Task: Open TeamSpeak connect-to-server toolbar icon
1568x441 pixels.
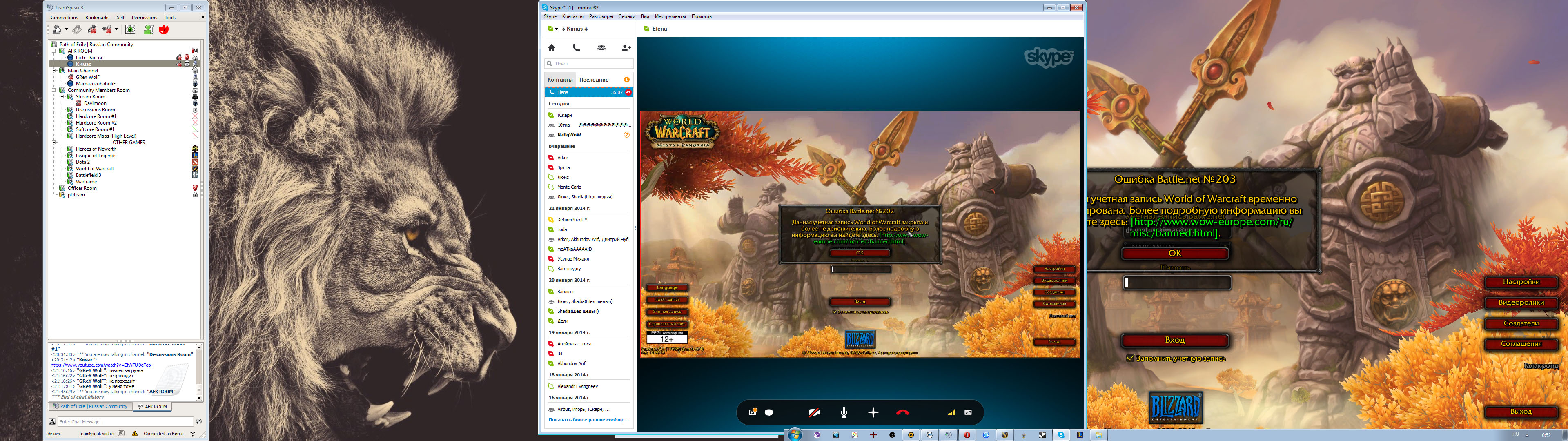Action: pos(56,29)
